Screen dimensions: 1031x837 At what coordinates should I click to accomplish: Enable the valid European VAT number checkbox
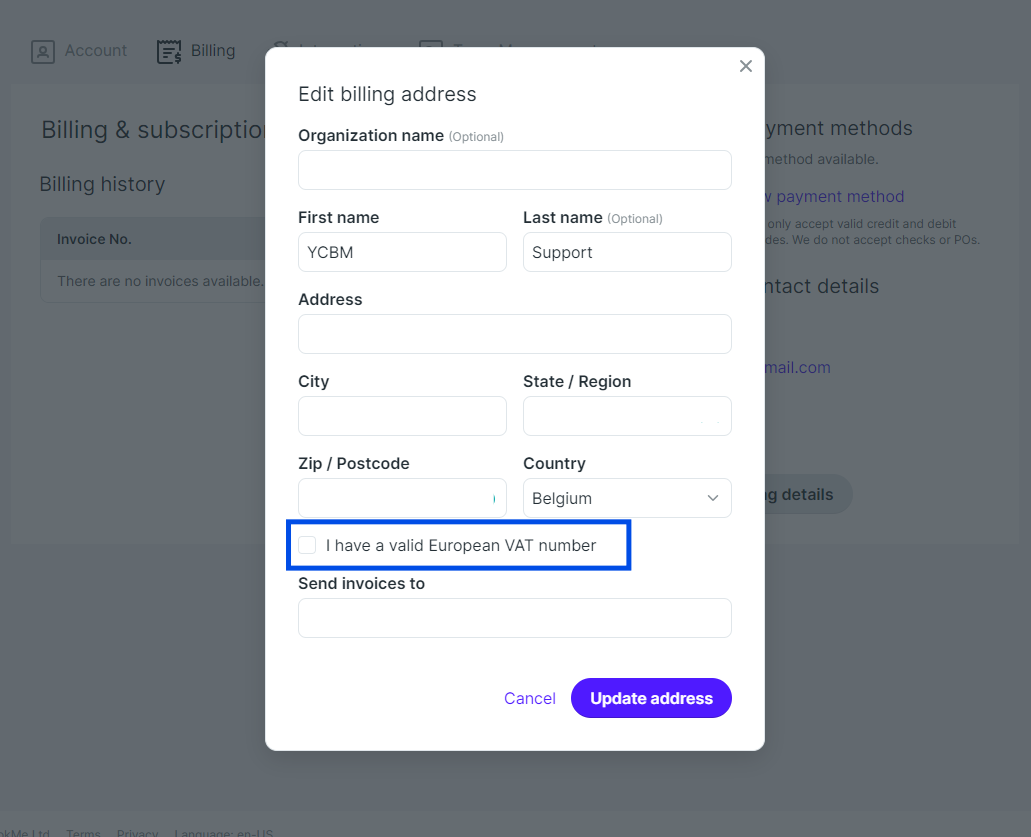pos(307,545)
